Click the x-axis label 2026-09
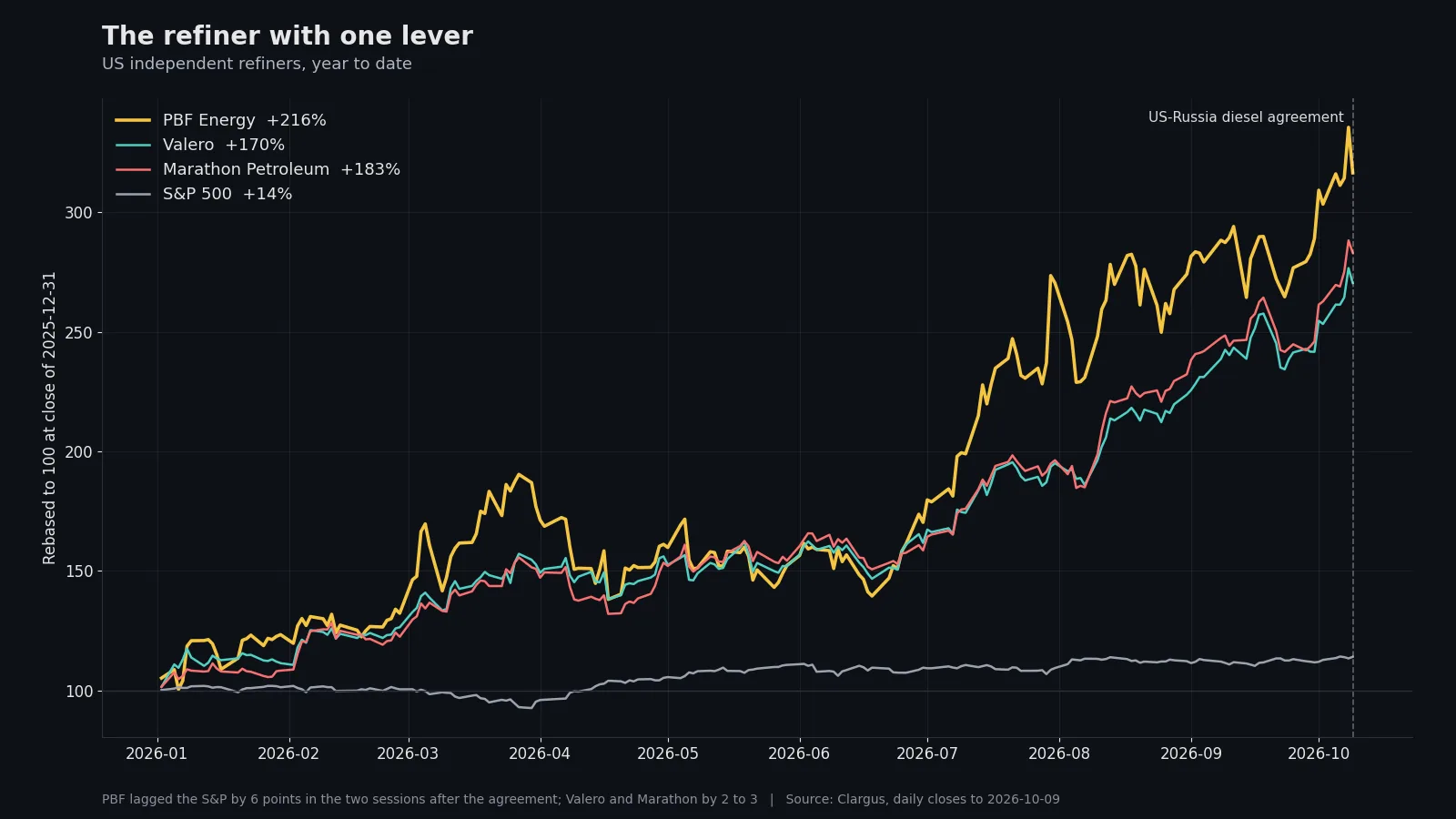The height and width of the screenshot is (819, 1456). [1191, 753]
